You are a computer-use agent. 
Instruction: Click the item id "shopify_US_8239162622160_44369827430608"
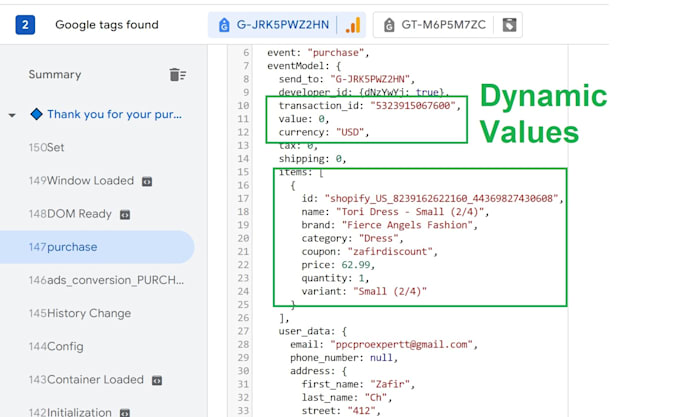coord(441,199)
